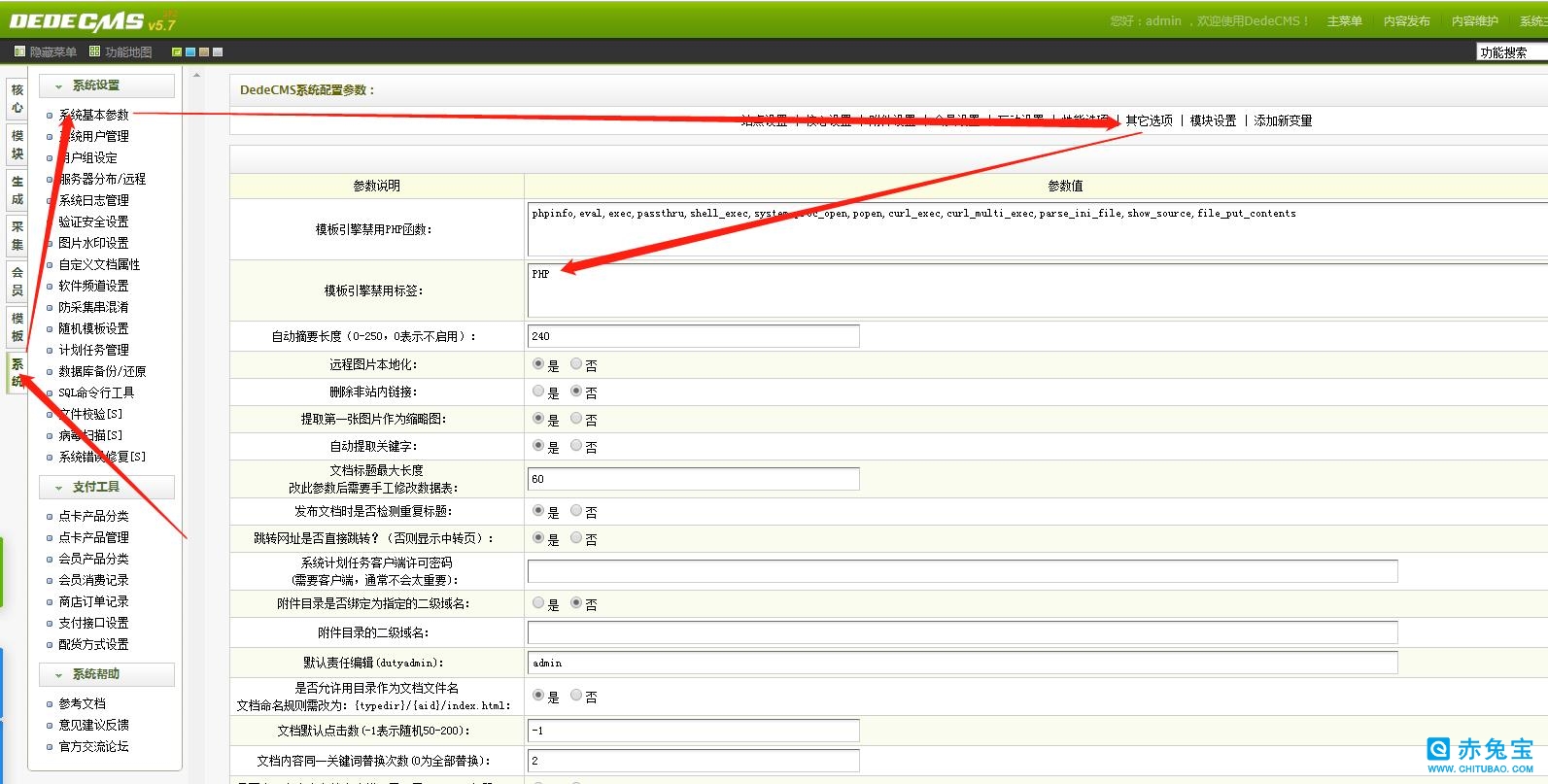Screen dimensions: 1548x784
Task: Select the green theme skin swatch
Action: pyautogui.click(x=177, y=51)
